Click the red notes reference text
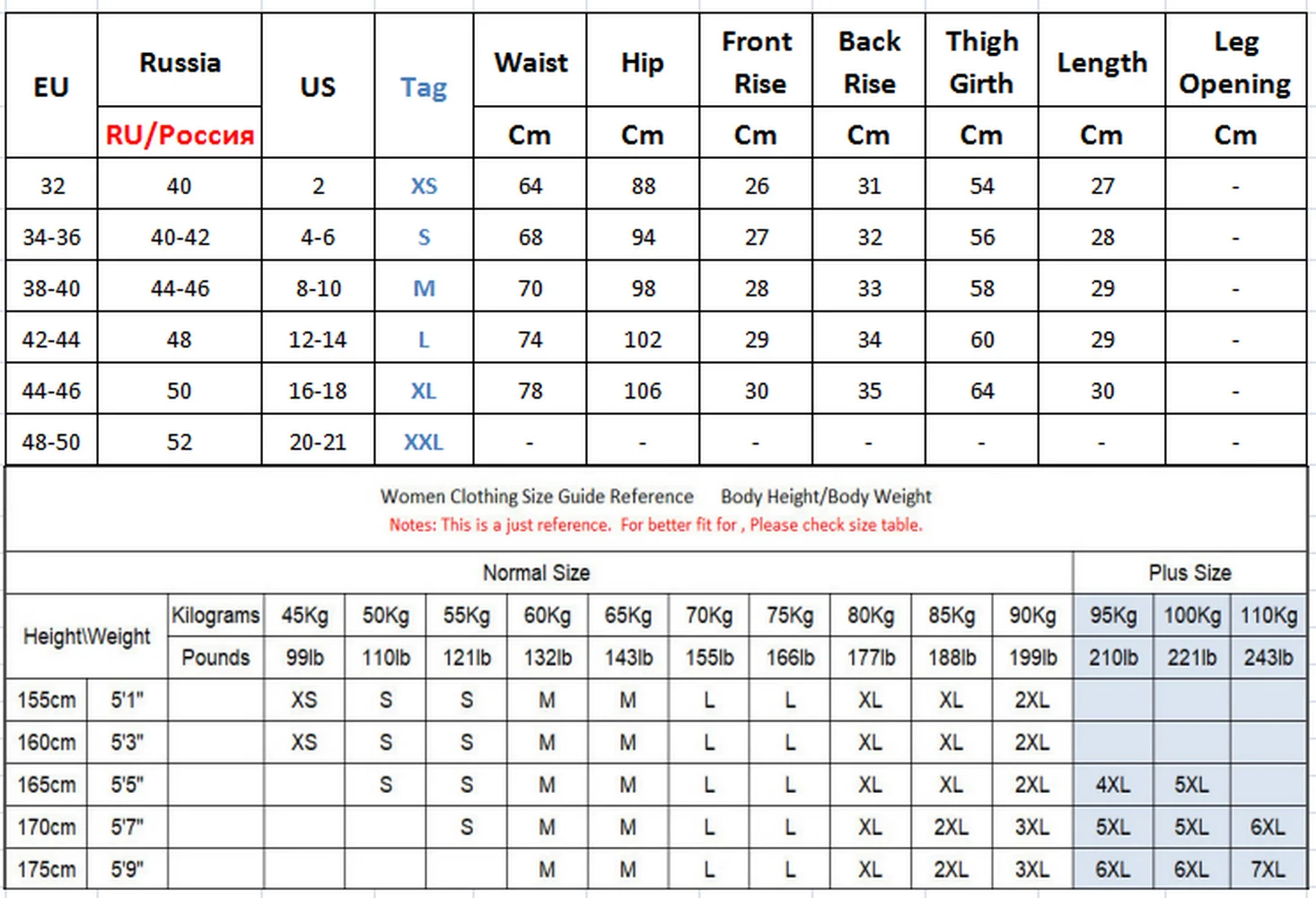Image resolution: width=1316 pixels, height=898 pixels. click(x=655, y=525)
